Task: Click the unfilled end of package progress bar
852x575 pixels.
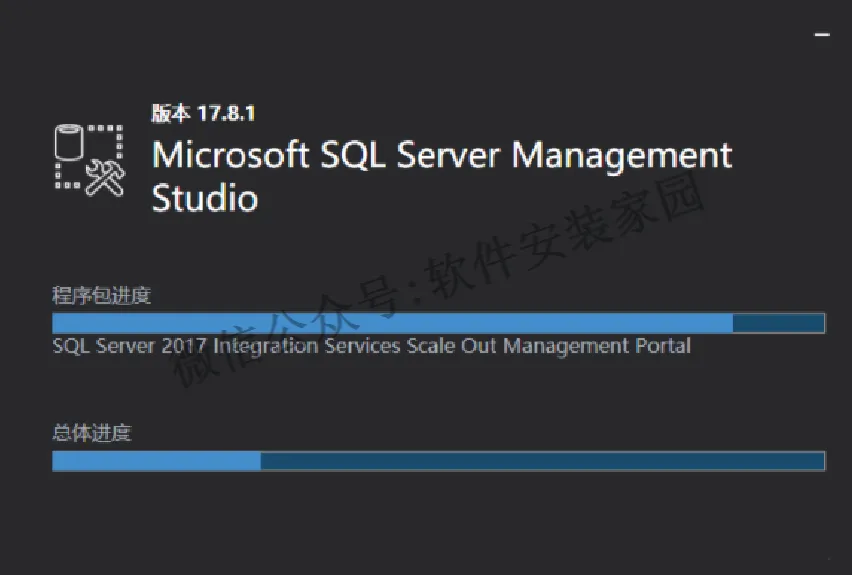Action: tap(778, 323)
